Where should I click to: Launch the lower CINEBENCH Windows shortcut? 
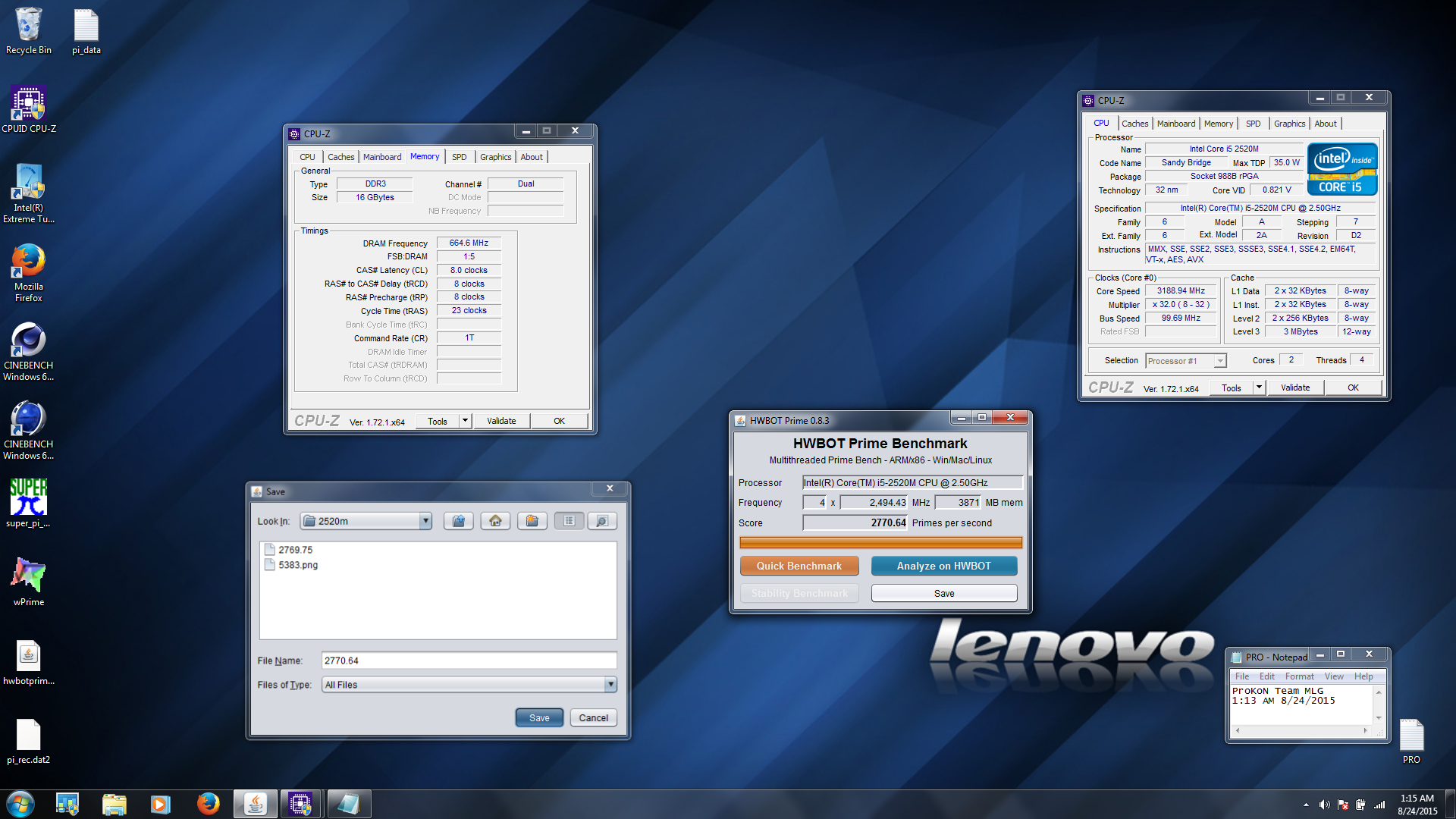[29, 430]
